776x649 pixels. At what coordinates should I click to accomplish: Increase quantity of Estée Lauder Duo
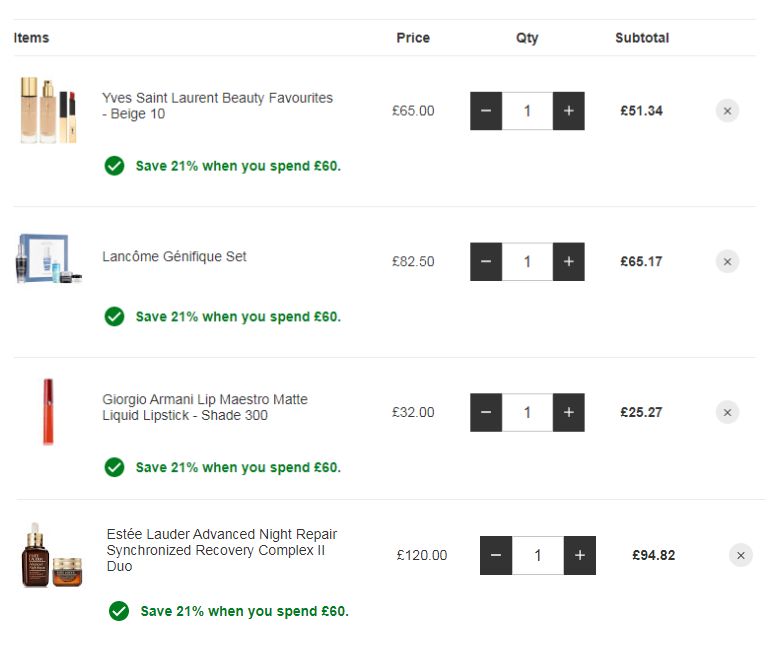tap(579, 556)
